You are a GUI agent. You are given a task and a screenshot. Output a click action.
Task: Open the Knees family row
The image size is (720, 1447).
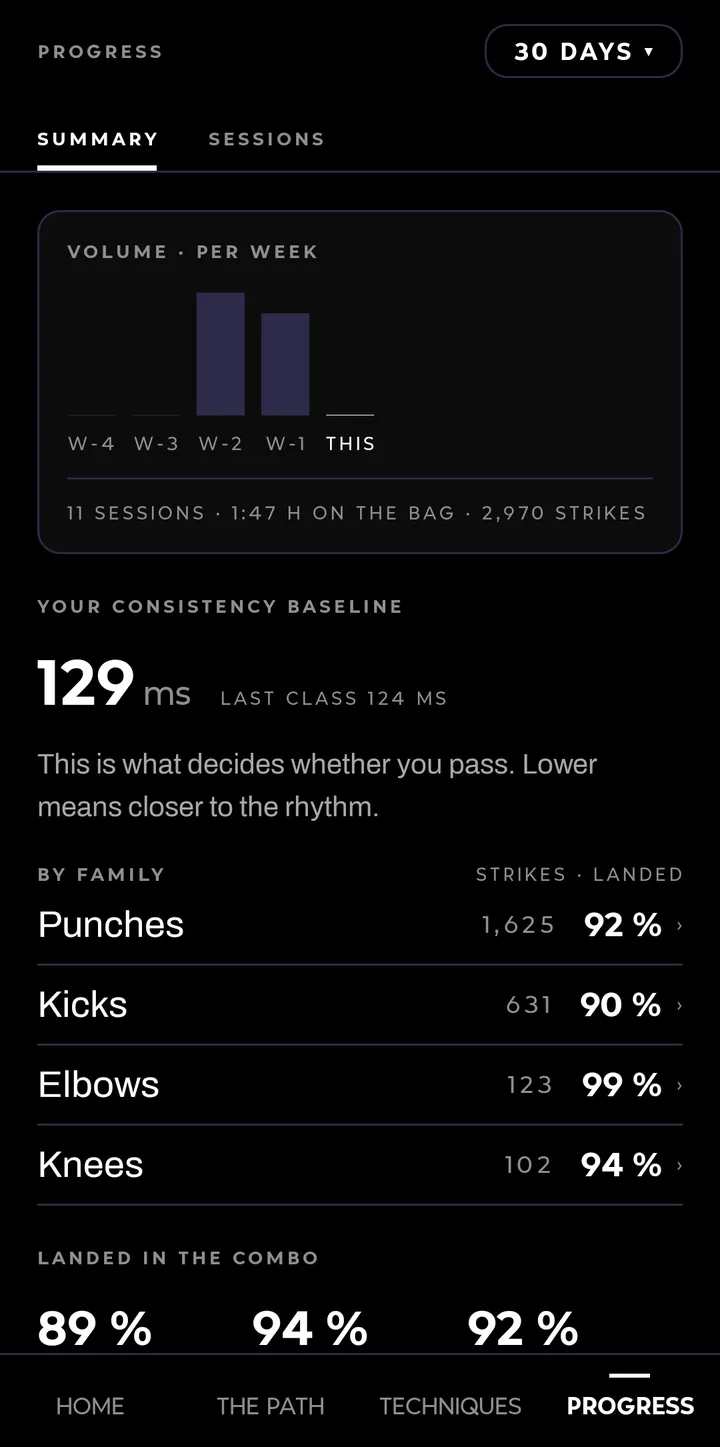[360, 1165]
